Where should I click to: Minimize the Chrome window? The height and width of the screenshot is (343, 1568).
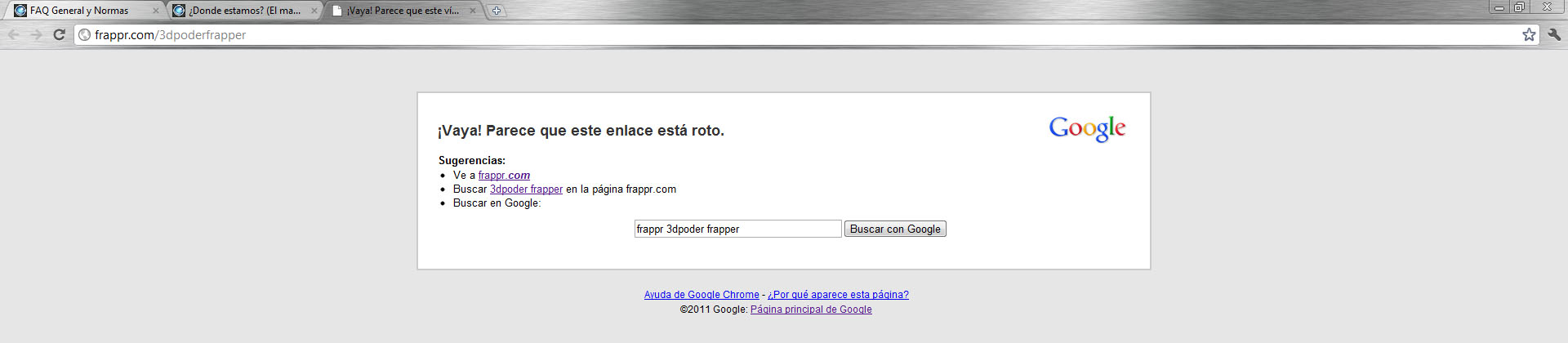(1499, 7)
